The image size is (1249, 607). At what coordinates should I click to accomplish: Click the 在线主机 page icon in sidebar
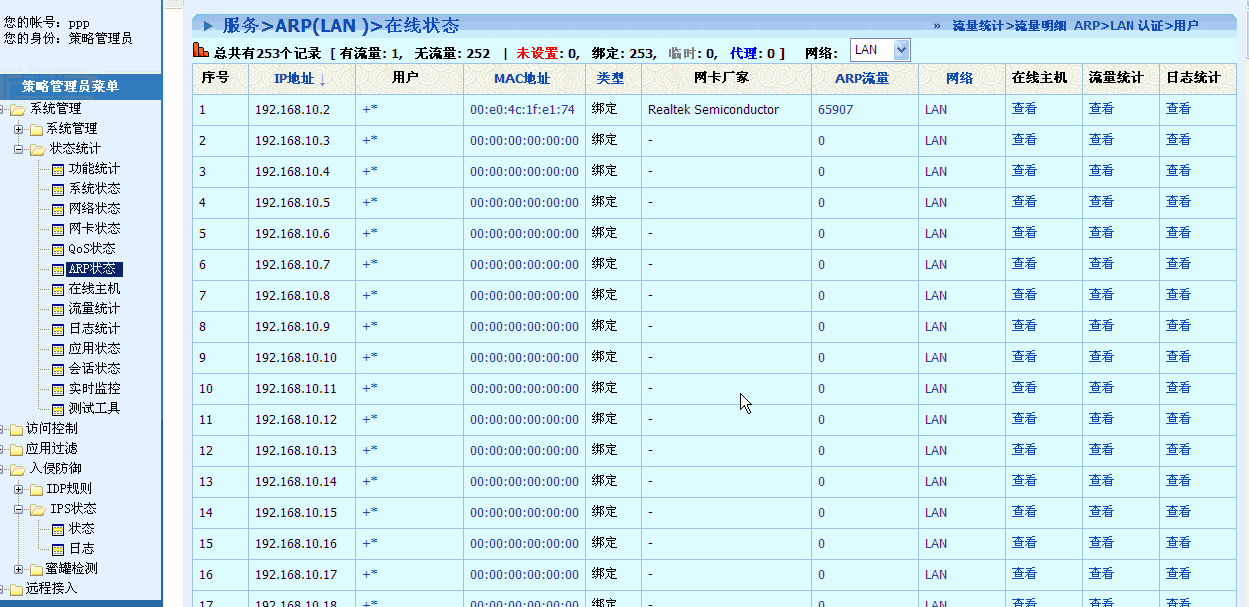click(58, 289)
